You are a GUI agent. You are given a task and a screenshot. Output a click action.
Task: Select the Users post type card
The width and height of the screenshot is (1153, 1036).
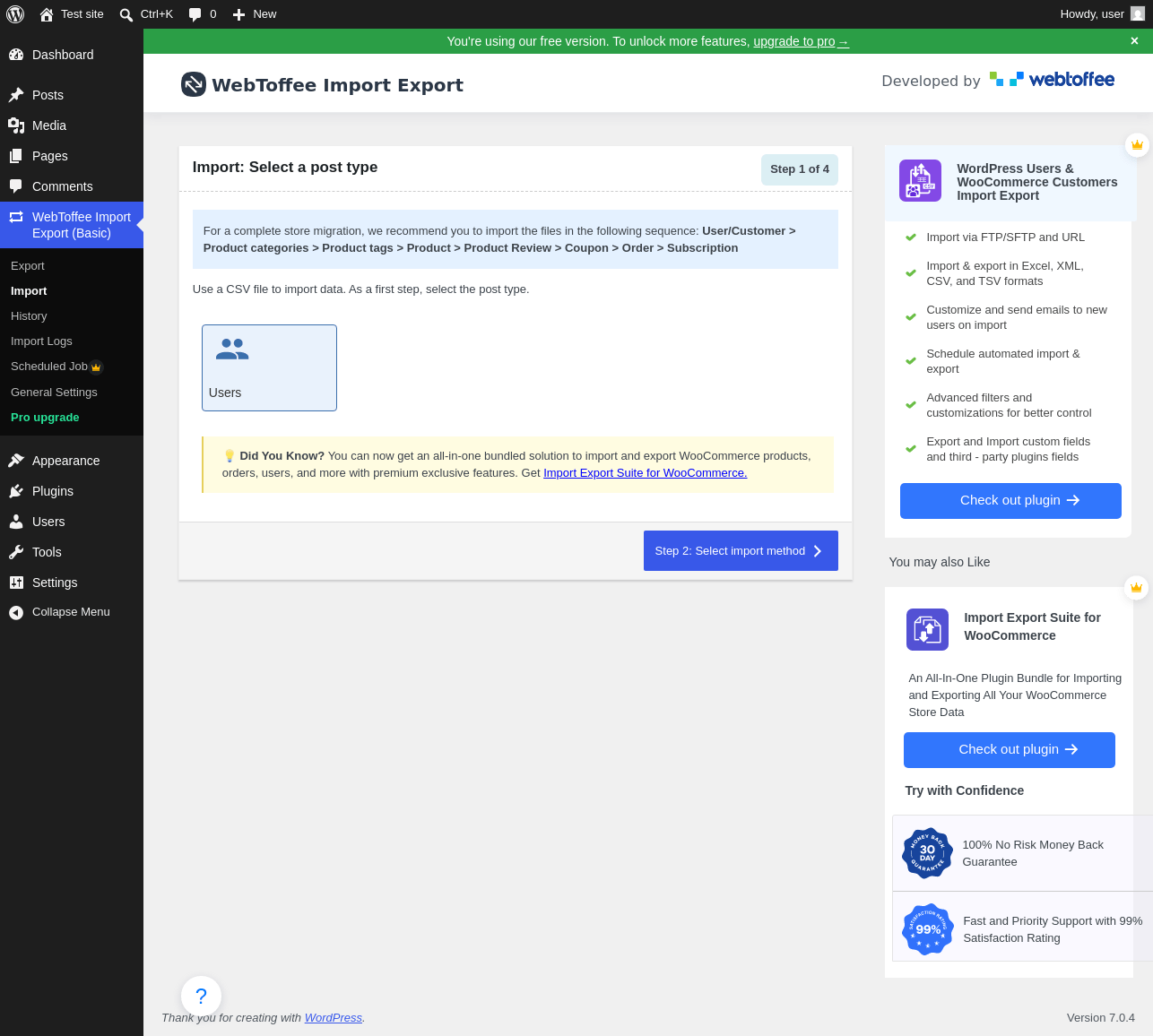pyautogui.click(x=269, y=367)
